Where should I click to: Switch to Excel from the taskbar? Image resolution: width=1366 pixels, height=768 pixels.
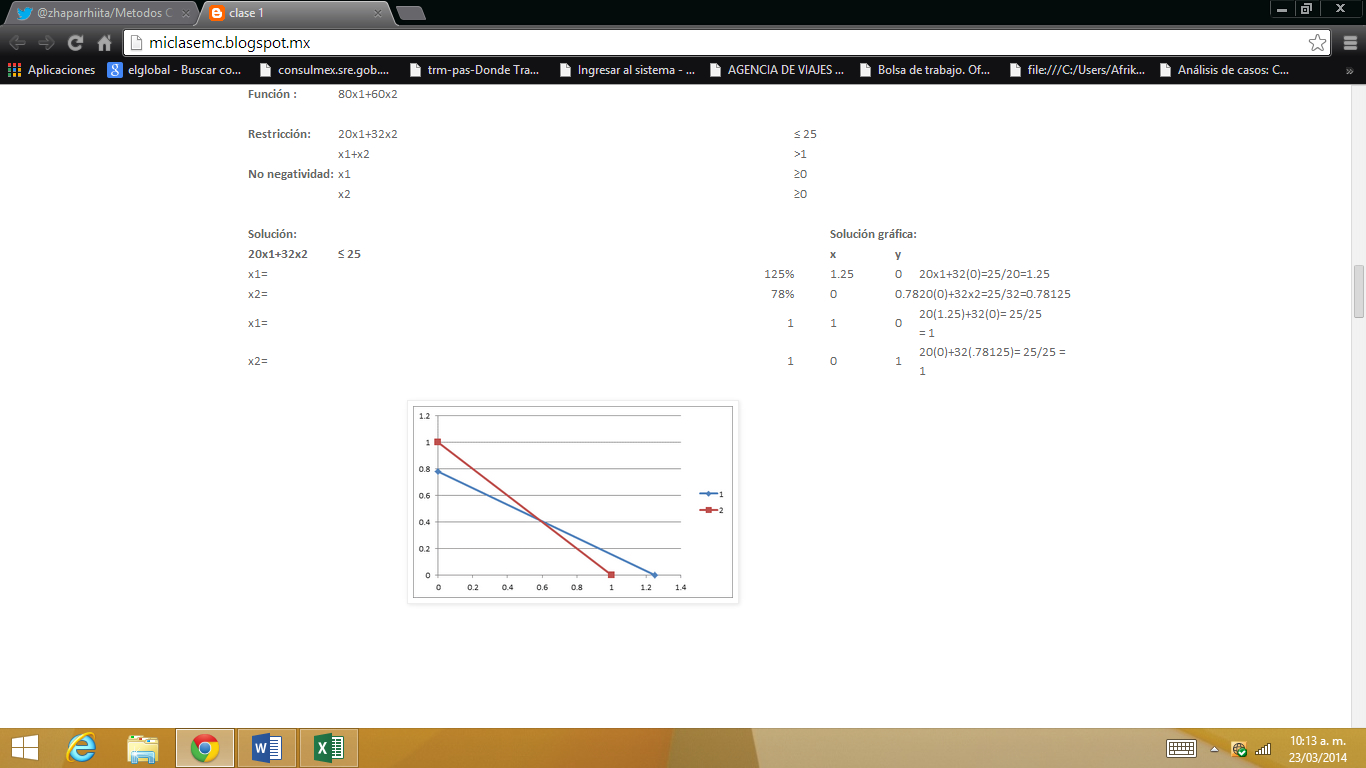[x=329, y=747]
